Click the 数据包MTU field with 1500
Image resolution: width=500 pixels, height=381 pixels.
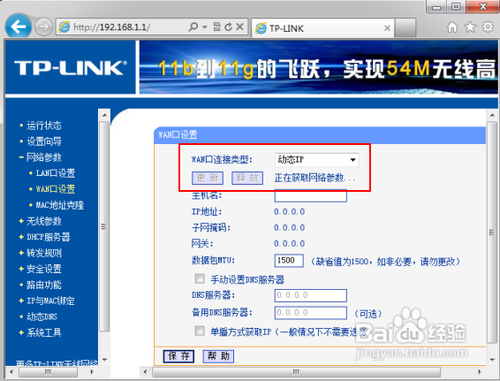[289, 260]
